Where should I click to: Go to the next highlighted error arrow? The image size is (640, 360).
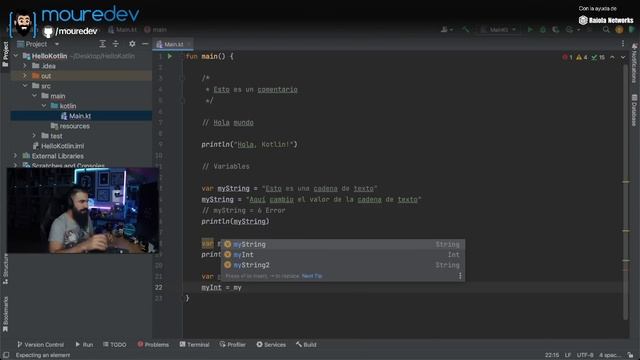point(623,58)
